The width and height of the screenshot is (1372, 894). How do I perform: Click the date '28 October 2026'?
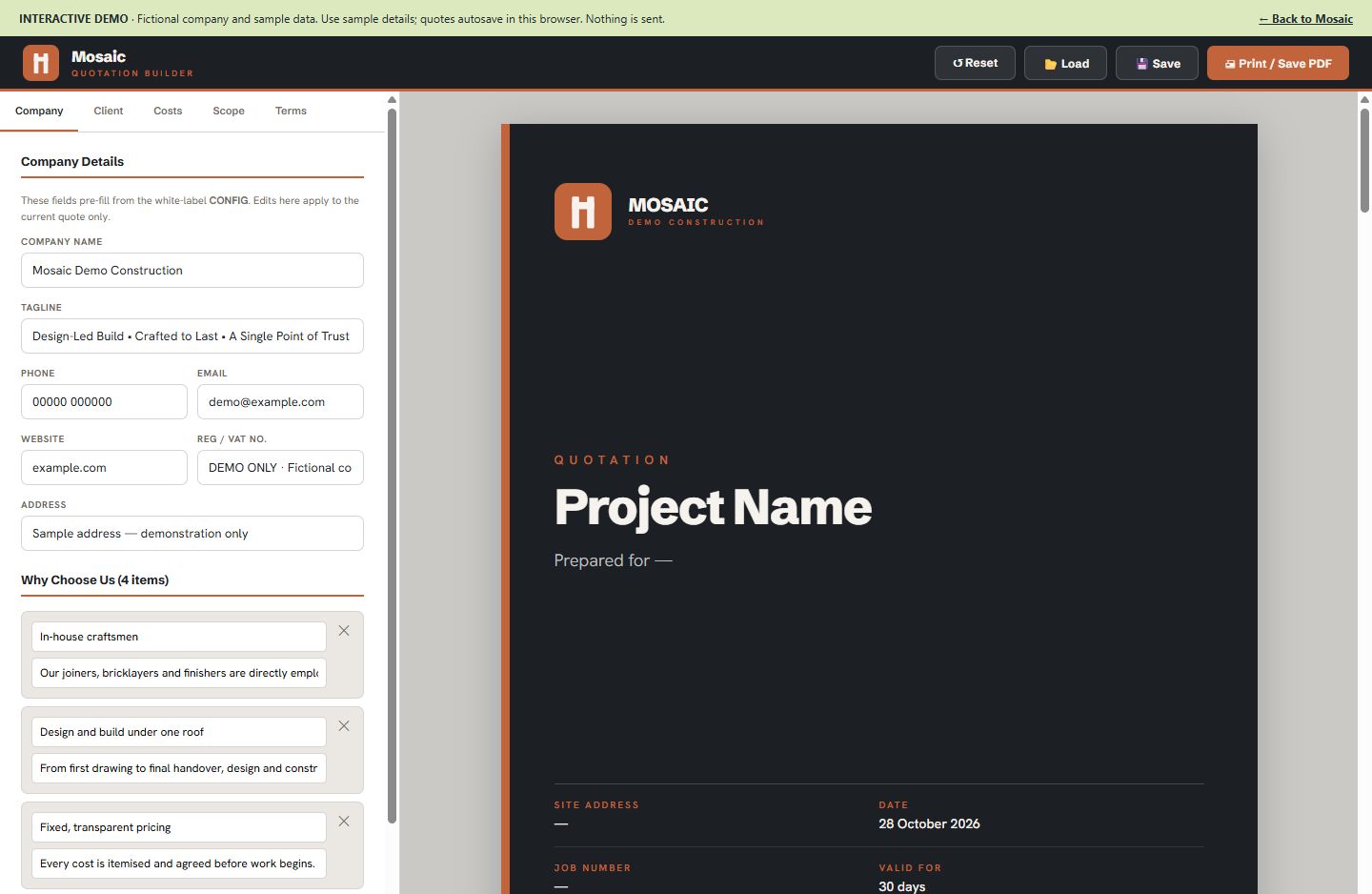click(929, 824)
